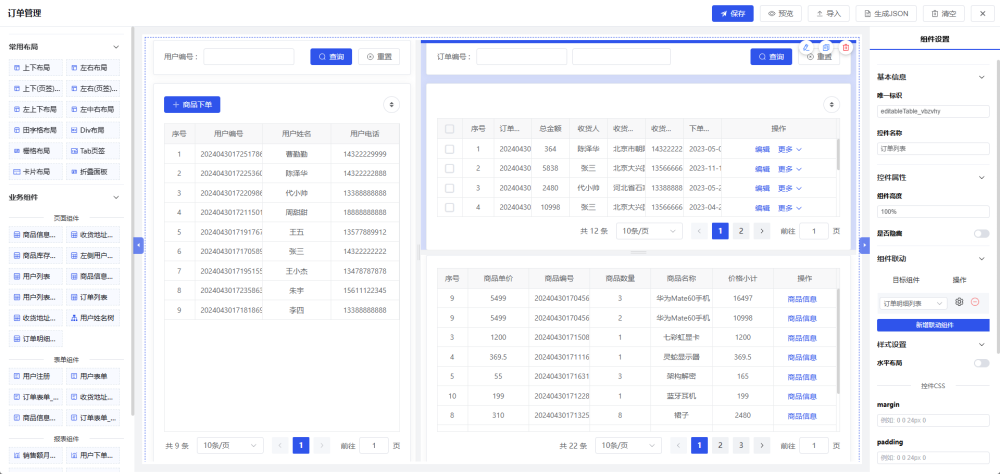Check the checkbox for order row 2
The height and width of the screenshot is (474, 1000).
[450, 168]
